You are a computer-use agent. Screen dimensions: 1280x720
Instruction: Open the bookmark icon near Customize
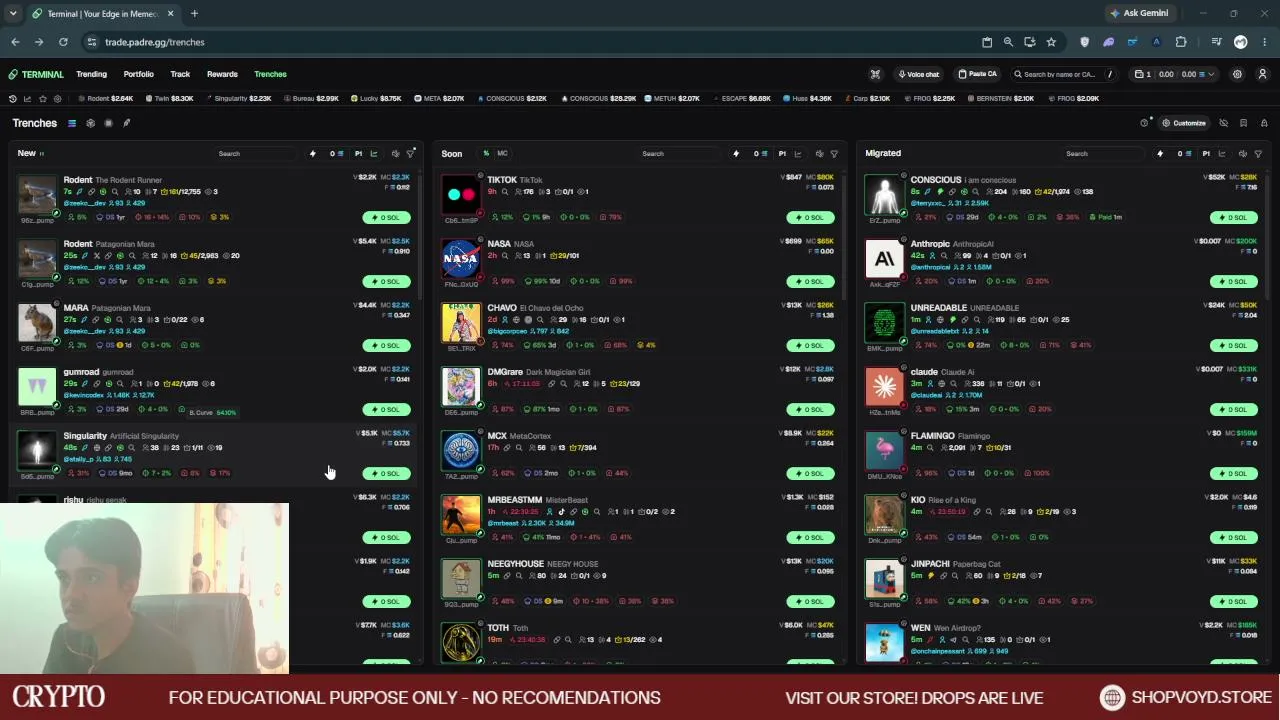point(1243,123)
